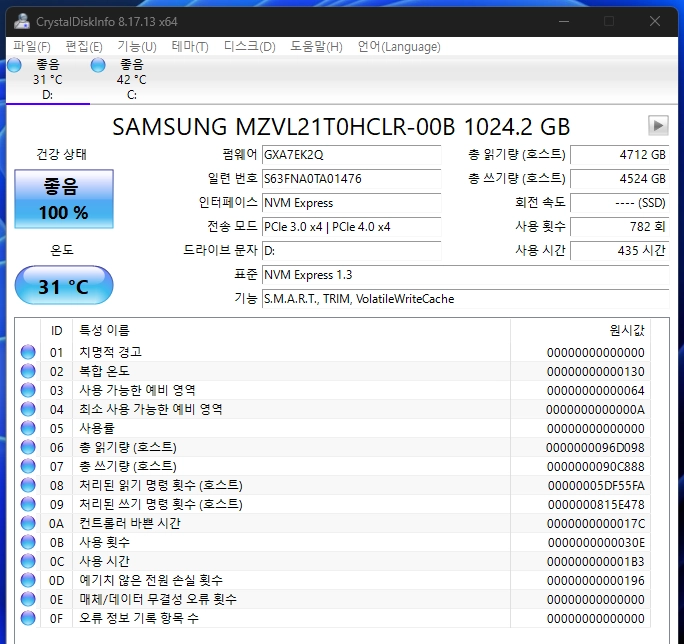Click status orb of 0E 매체/데이터 무결성 오류 횟수
The height and width of the screenshot is (644, 684).
(28, 599)
